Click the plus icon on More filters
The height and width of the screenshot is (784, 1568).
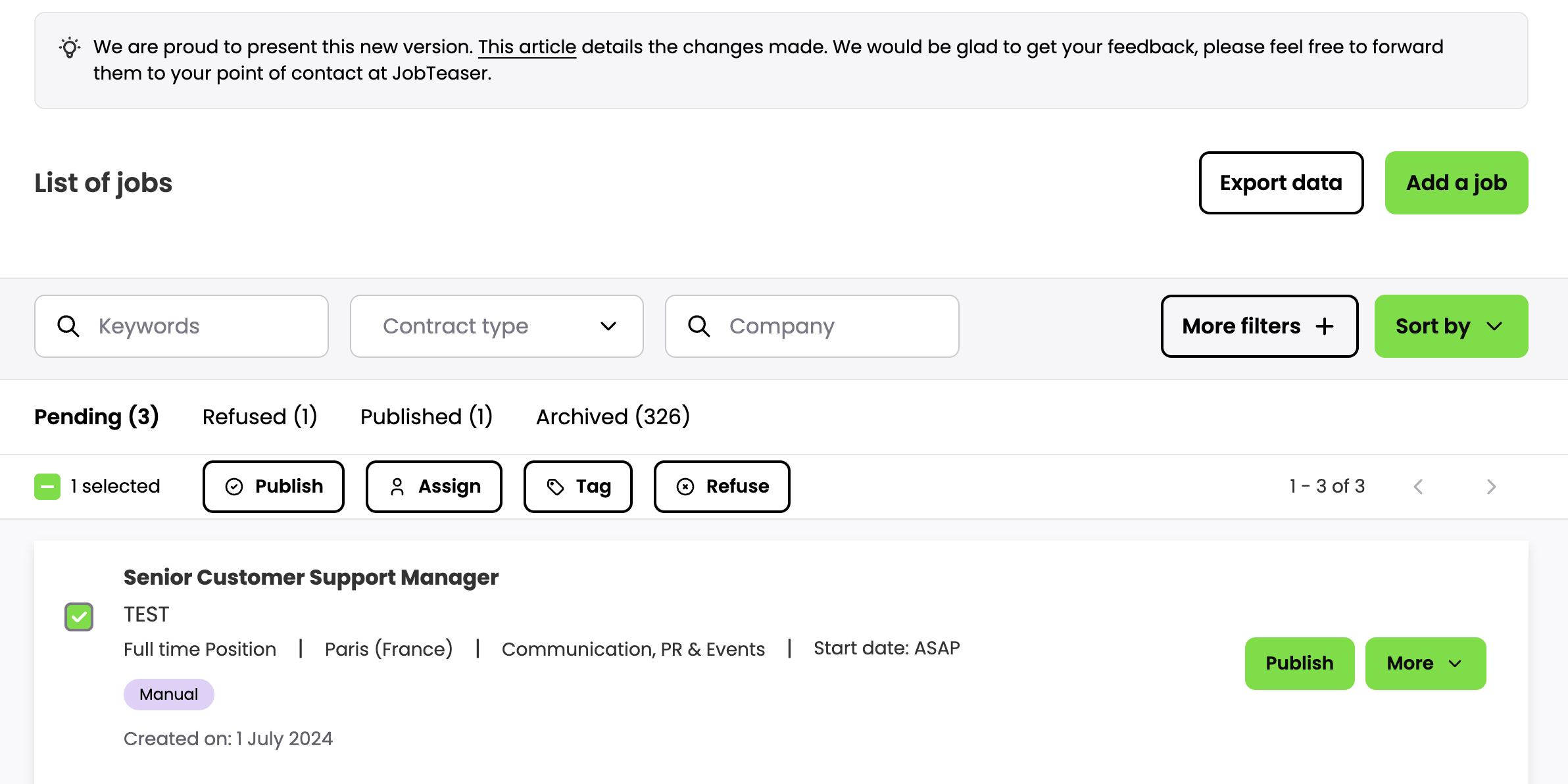tap(1325, 326)
